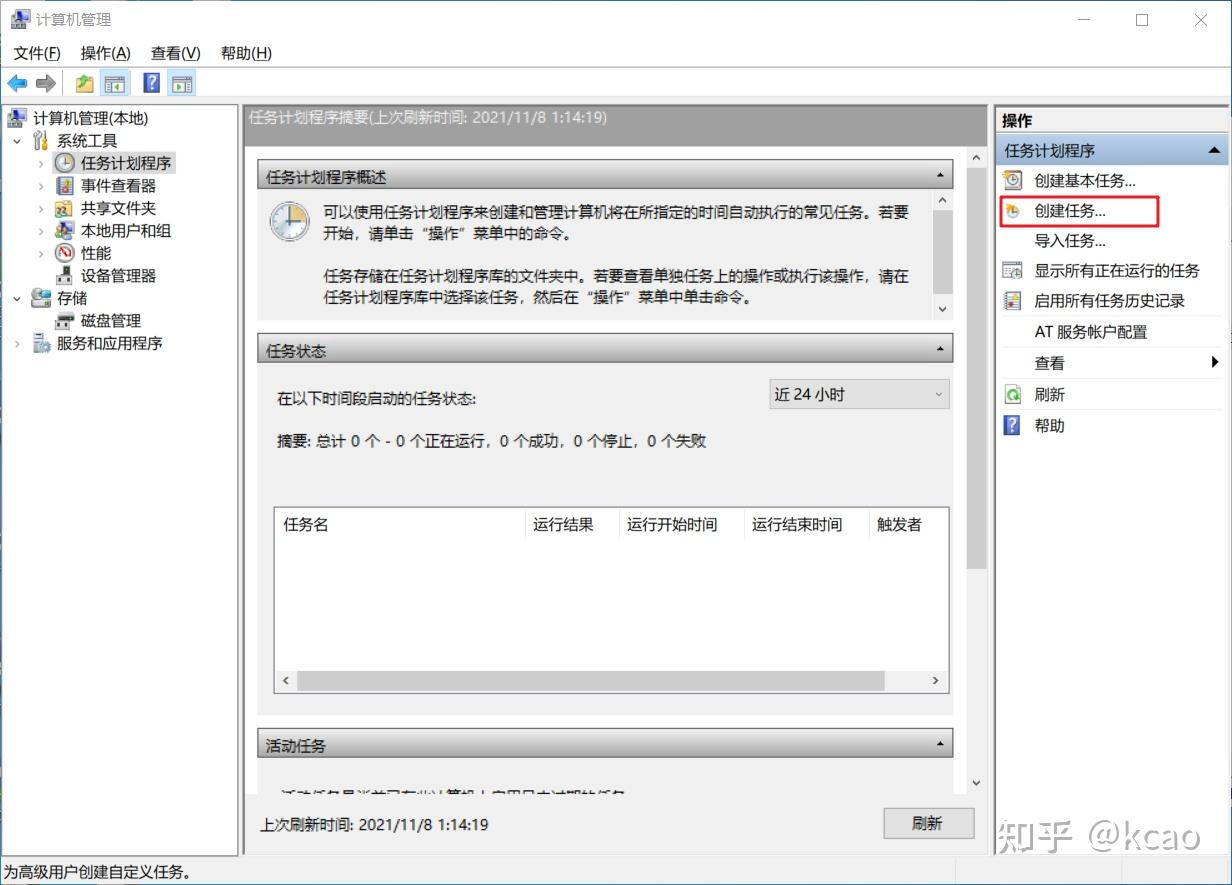Click the 存储 icon in tree
Screen dimensions: 1232x885
point(41,298)
